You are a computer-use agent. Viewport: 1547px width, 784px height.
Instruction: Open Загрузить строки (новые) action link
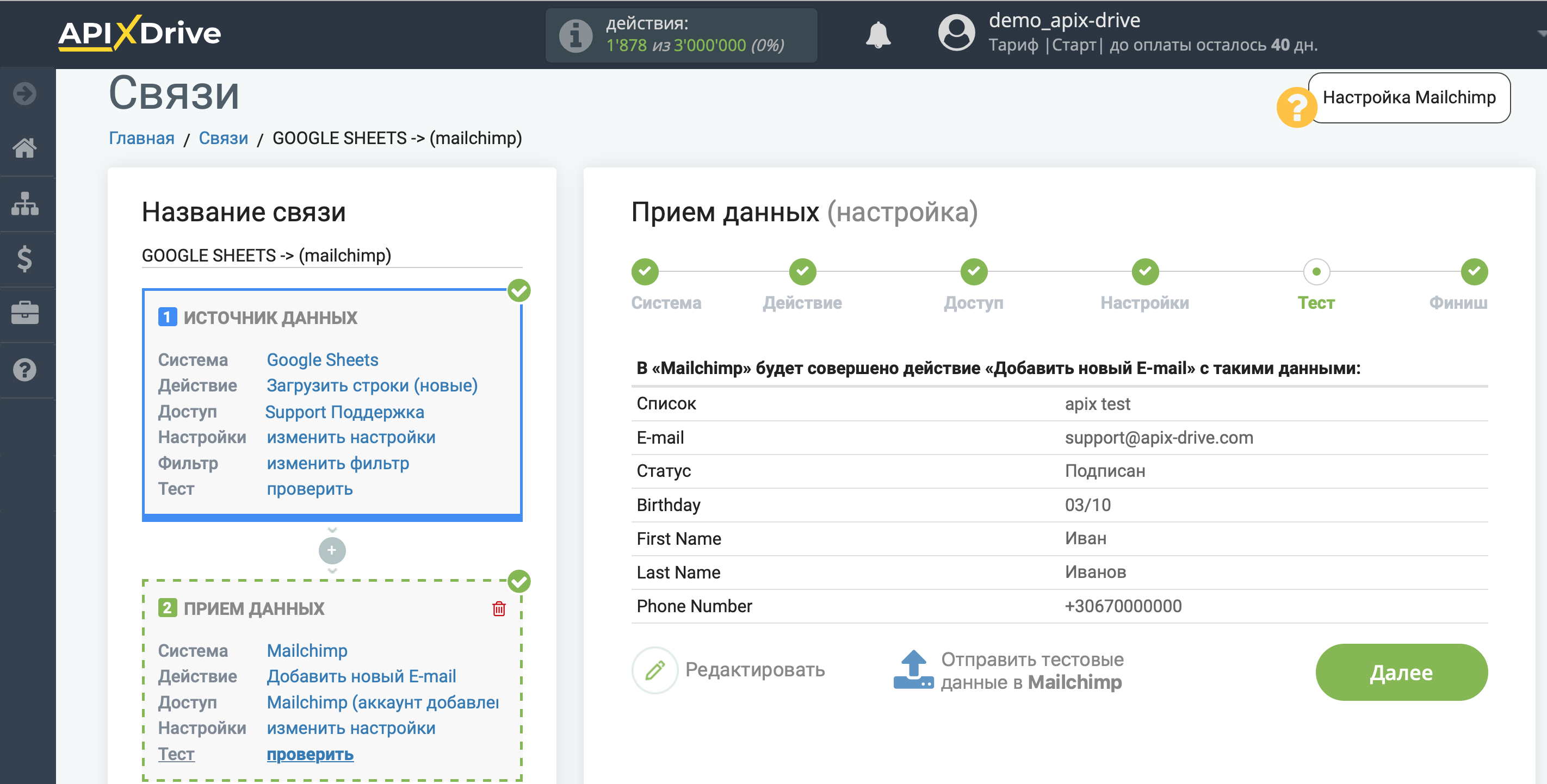coord(372,385)
